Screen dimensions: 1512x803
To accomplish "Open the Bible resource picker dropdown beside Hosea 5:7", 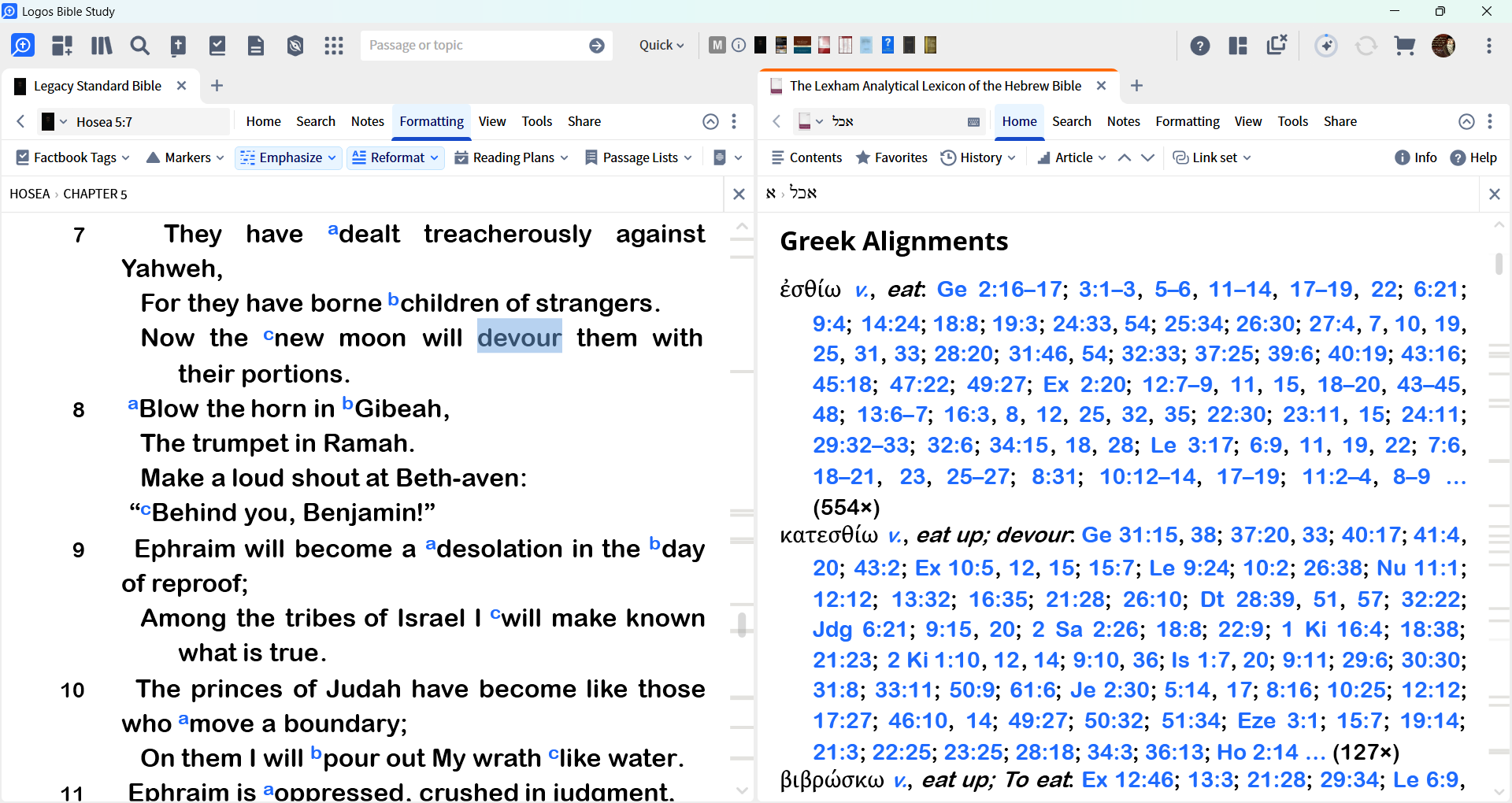I will pos(54,122).
